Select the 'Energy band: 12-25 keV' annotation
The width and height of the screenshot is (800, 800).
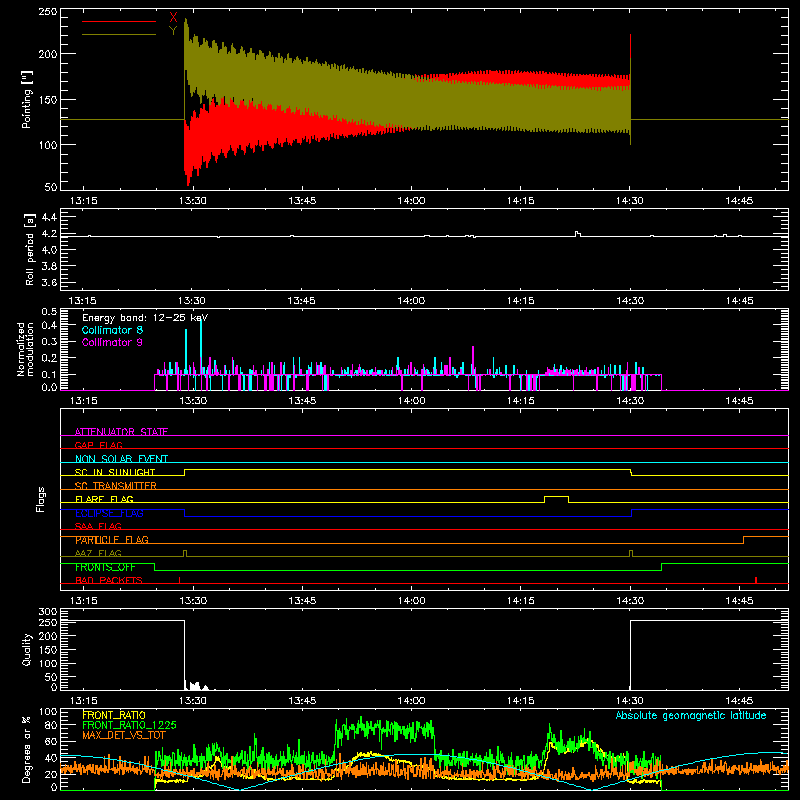tap(145, 318)
